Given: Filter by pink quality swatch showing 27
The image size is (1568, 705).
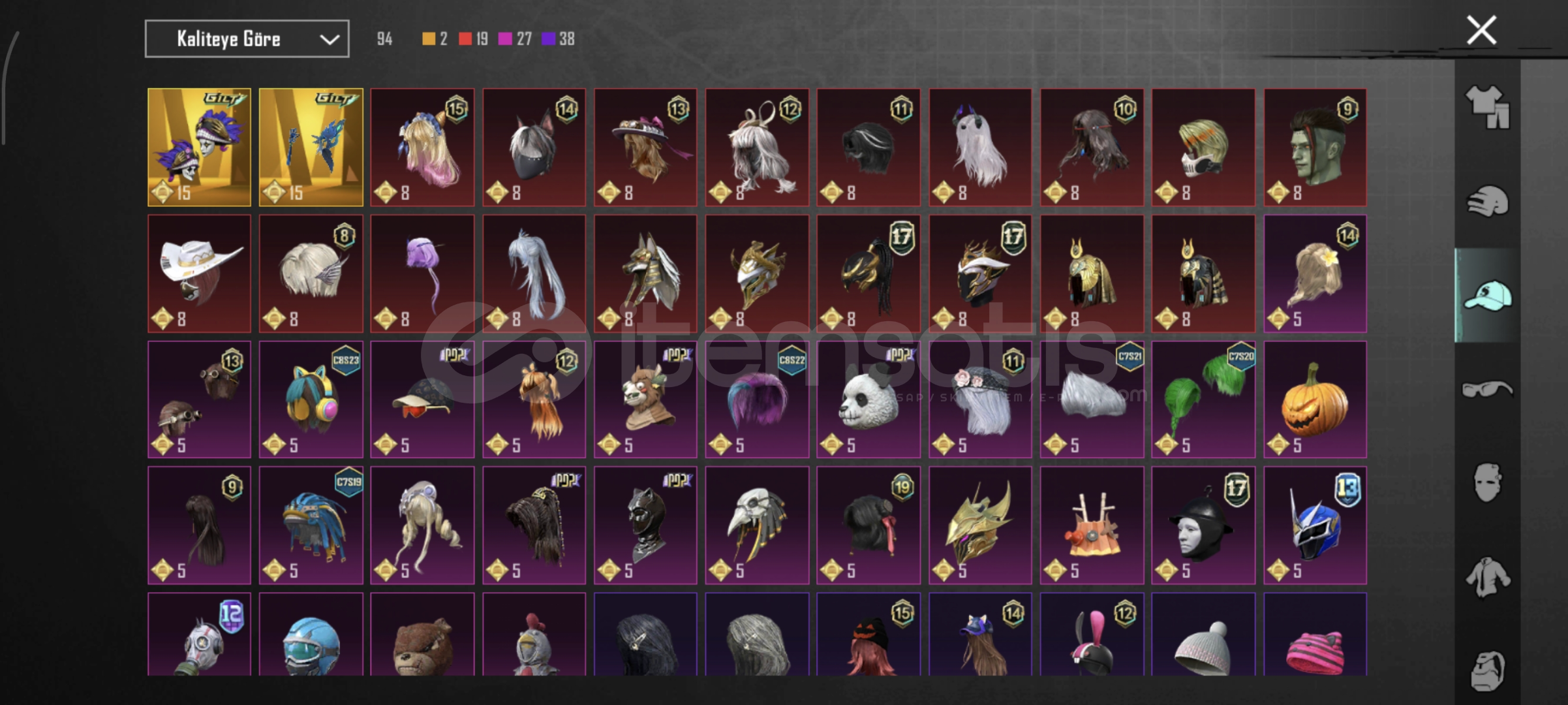Looking at the screenshot, I should [515, 39].
